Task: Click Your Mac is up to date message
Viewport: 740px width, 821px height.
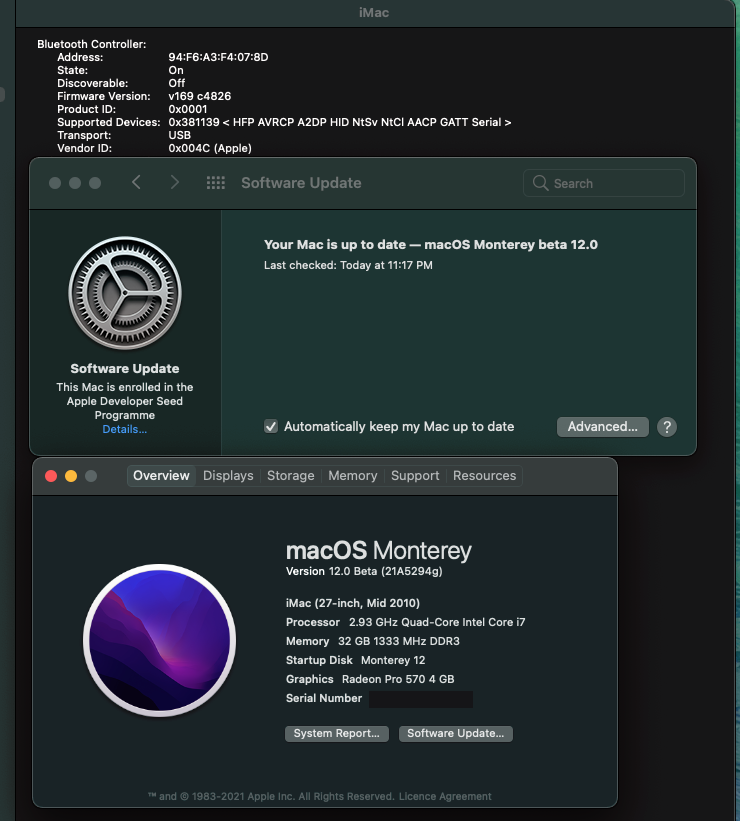Action: click(x=430, y=245)
